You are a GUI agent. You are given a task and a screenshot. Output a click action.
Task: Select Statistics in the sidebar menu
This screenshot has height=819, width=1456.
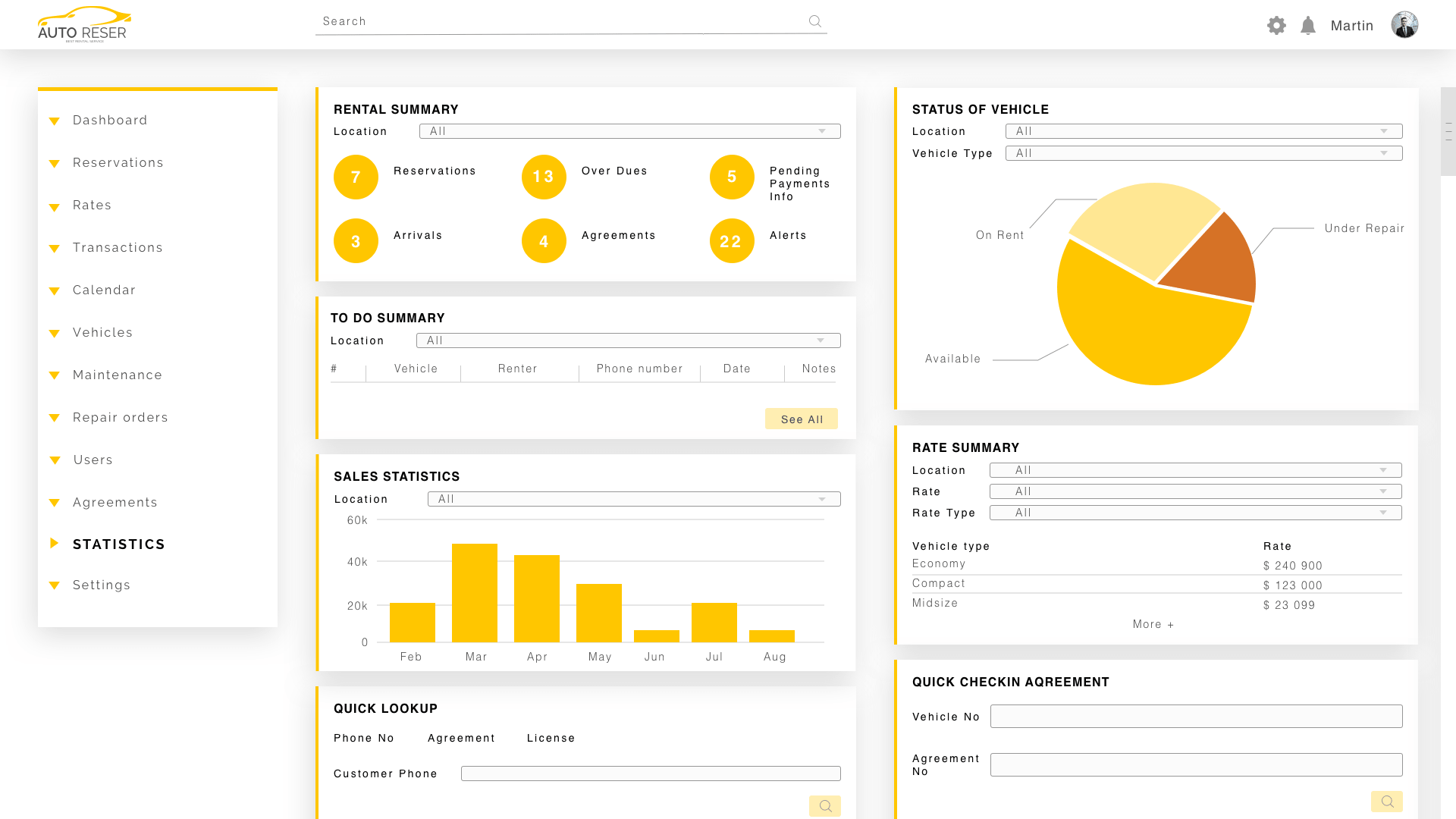(118, 544)
